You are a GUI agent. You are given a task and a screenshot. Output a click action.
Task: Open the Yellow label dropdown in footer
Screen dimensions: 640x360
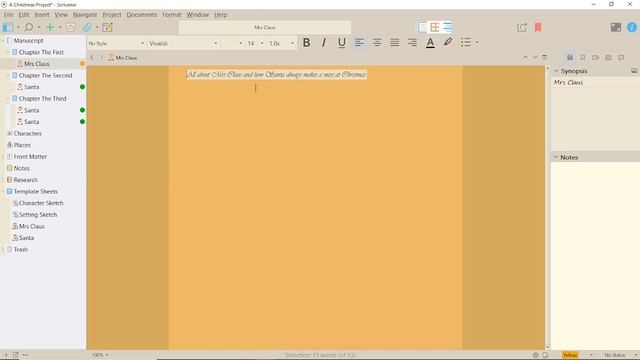(x=578, y=355)
